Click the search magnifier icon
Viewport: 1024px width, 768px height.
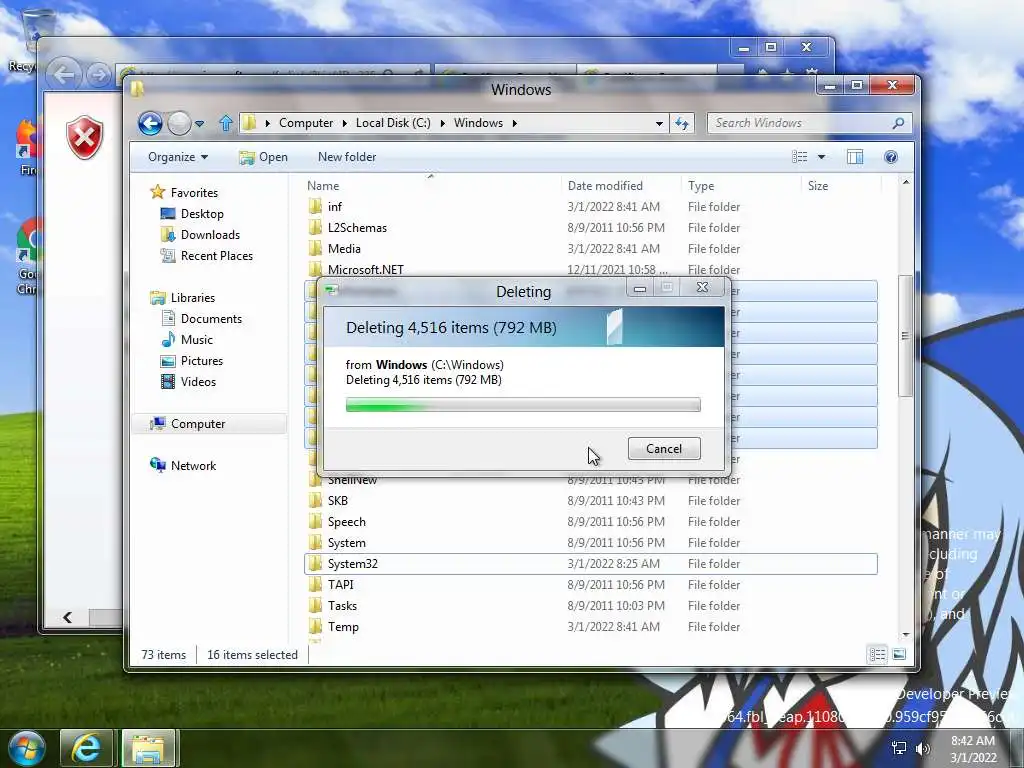pos(899,123)
